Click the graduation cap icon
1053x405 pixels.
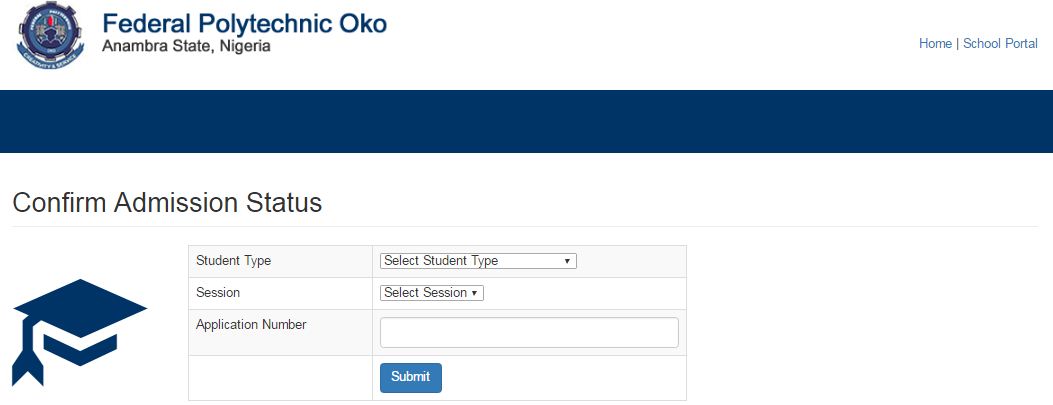pyautogui.click(x=80, y=330)
